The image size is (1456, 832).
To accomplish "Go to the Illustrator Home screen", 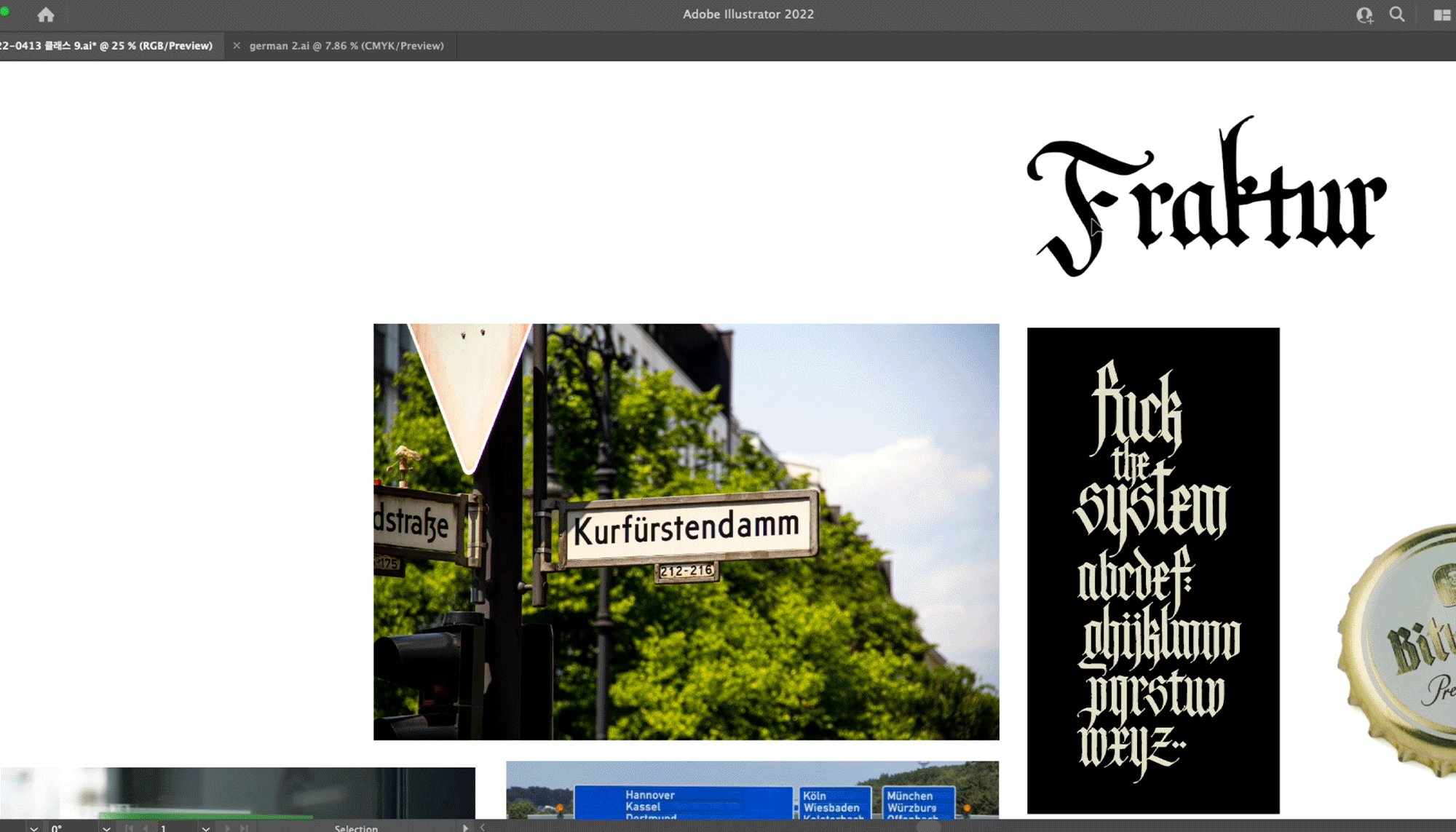I will (x=46, y=15).
